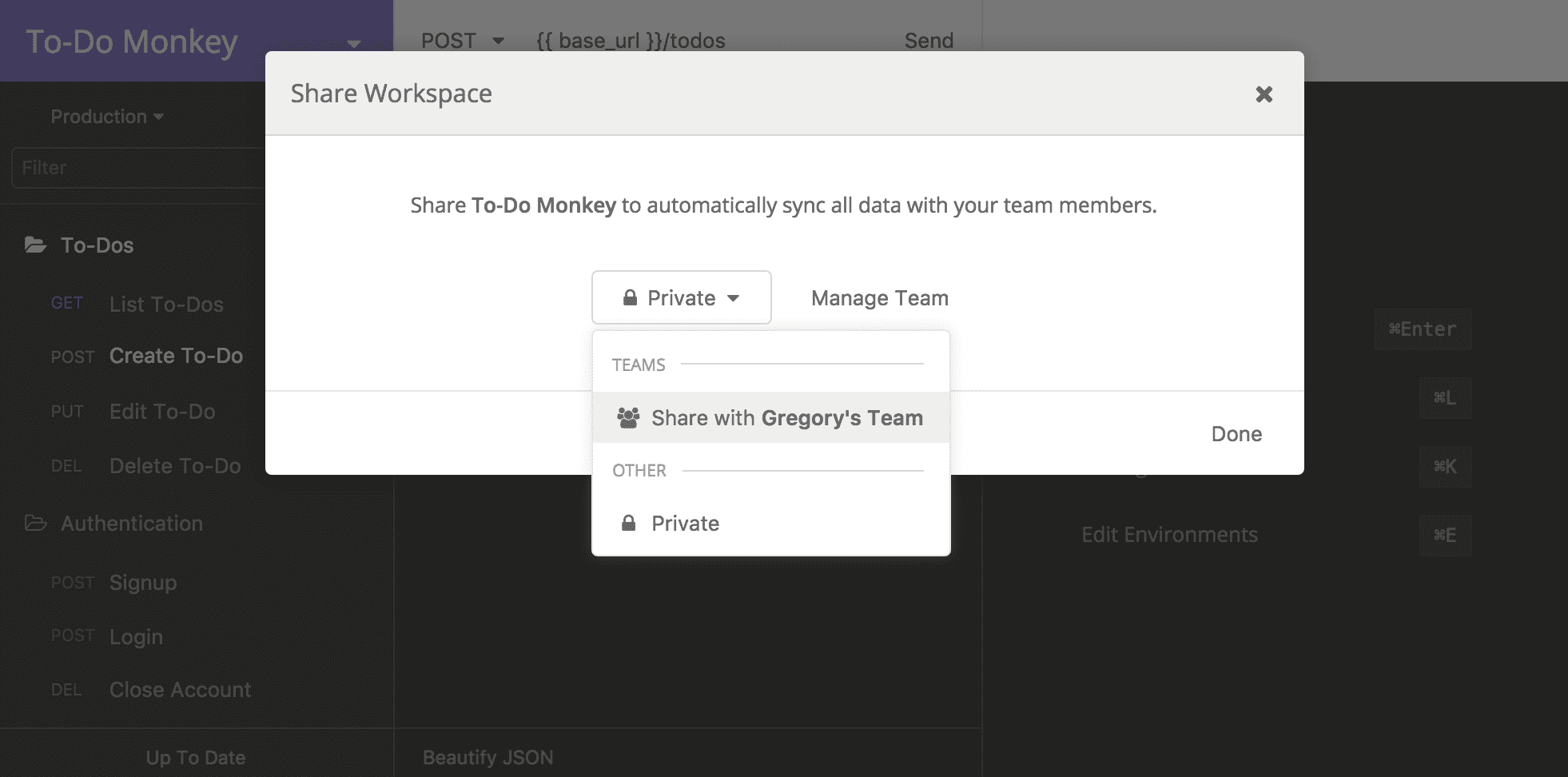Click Beautify JSON

click(488, 757)
